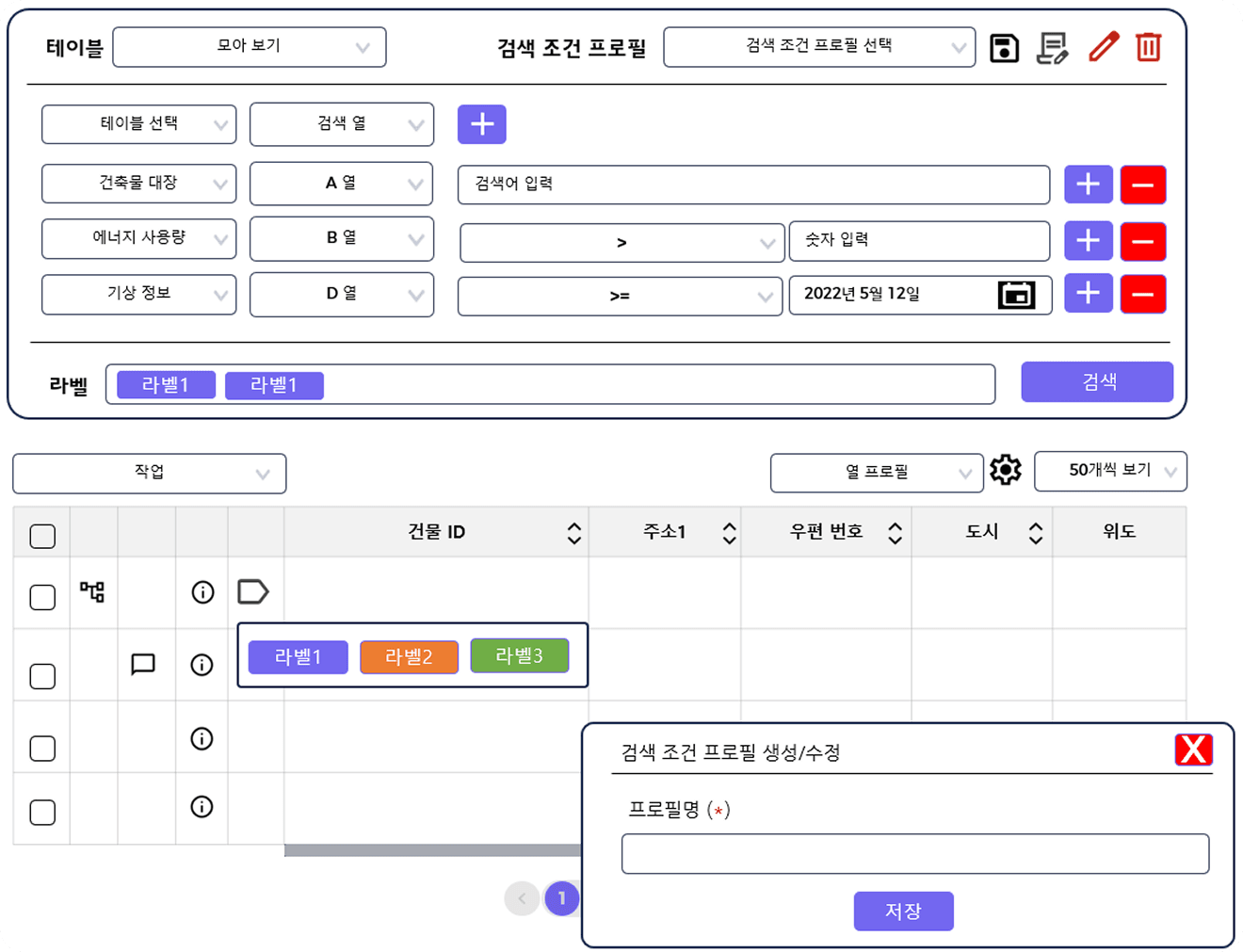
Task: Open the 건축물 대장 table dropdown
Action: pos(139,184)
